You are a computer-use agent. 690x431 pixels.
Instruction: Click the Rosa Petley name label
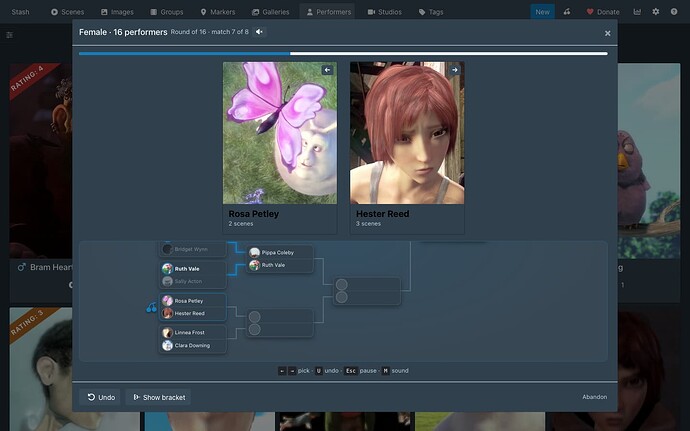coord(253,214)
